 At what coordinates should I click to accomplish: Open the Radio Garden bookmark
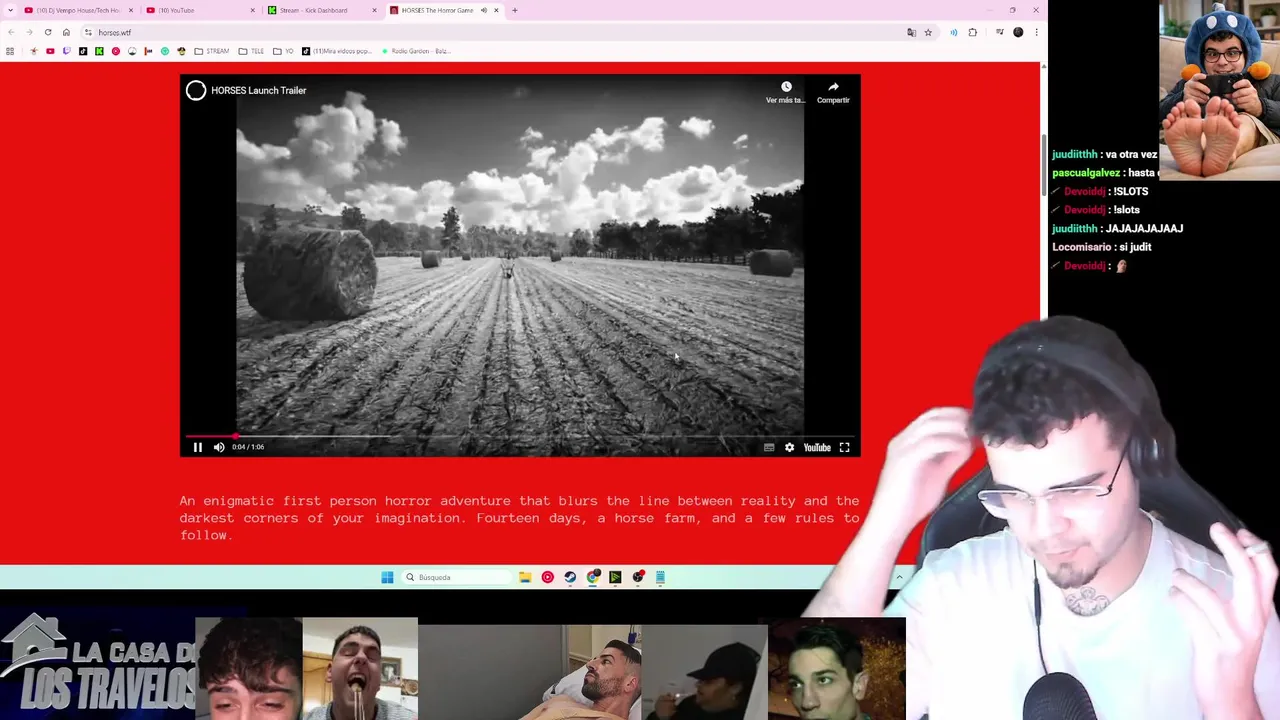click(x=416, y=51)
